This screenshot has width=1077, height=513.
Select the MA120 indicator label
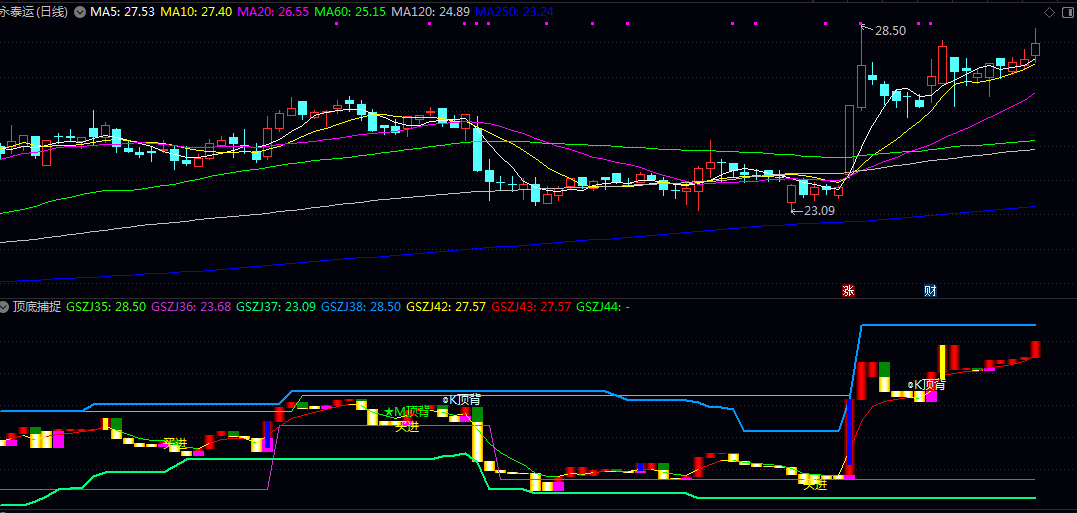[430, 12]
